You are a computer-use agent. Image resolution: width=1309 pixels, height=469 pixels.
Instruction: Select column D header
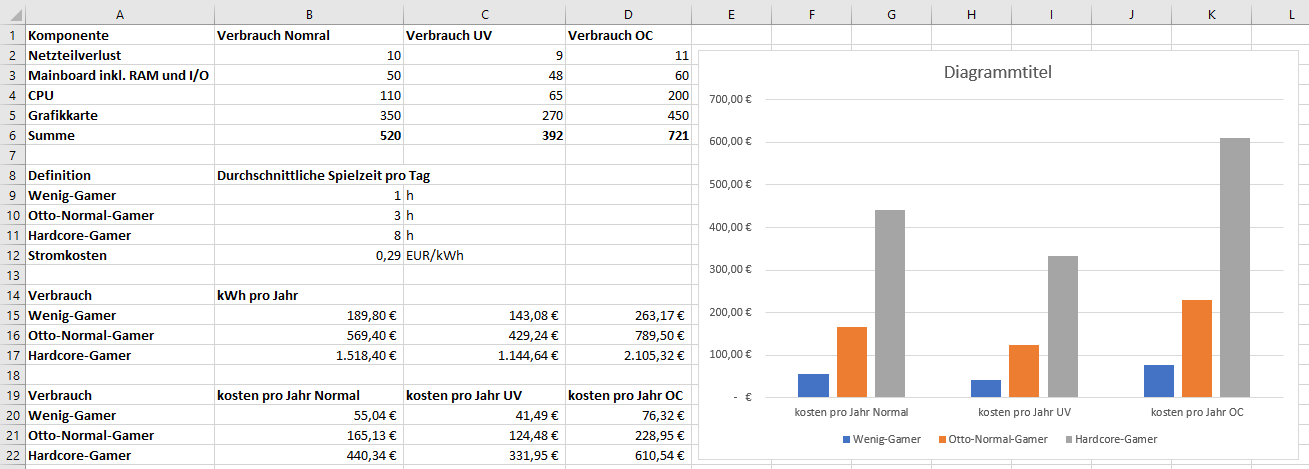tap(628, 13)
